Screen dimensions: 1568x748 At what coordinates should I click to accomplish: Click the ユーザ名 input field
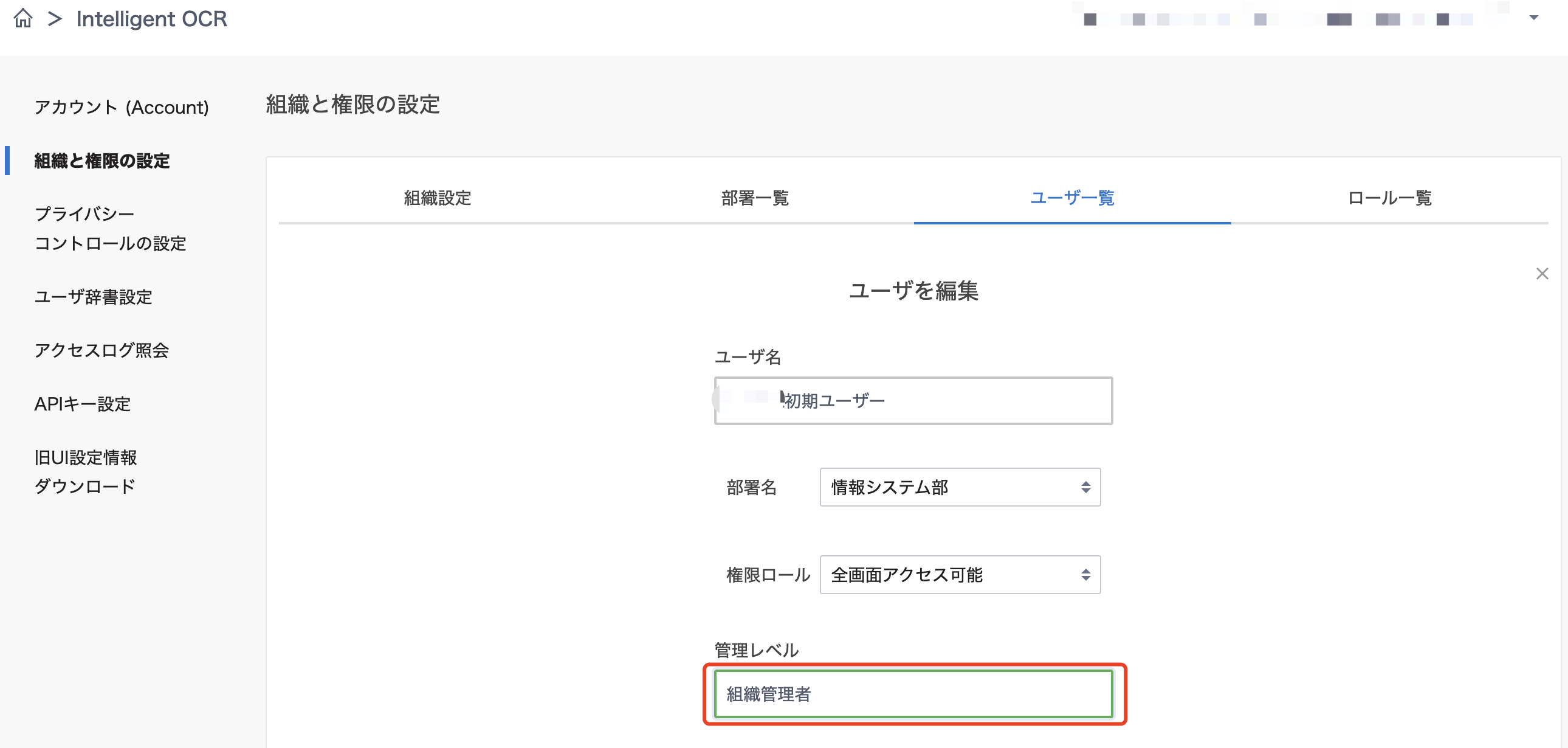pos(912,400)
